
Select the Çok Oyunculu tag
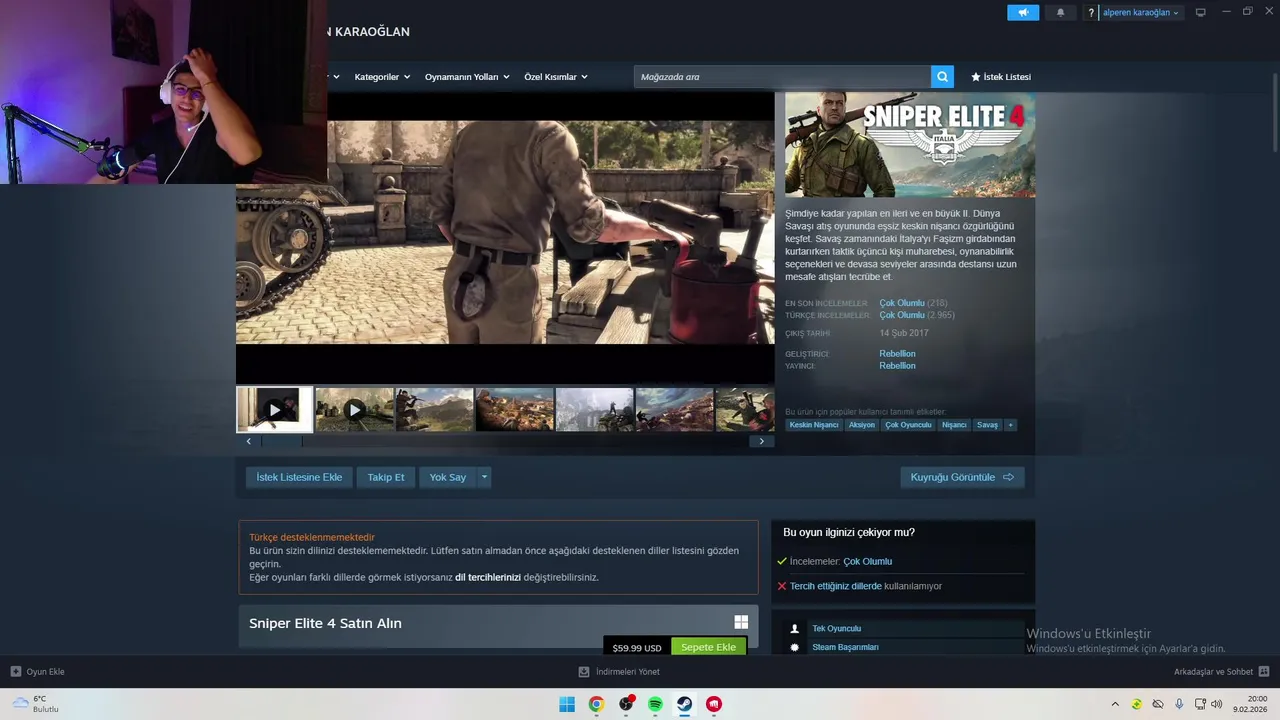(x=908, y=425)
